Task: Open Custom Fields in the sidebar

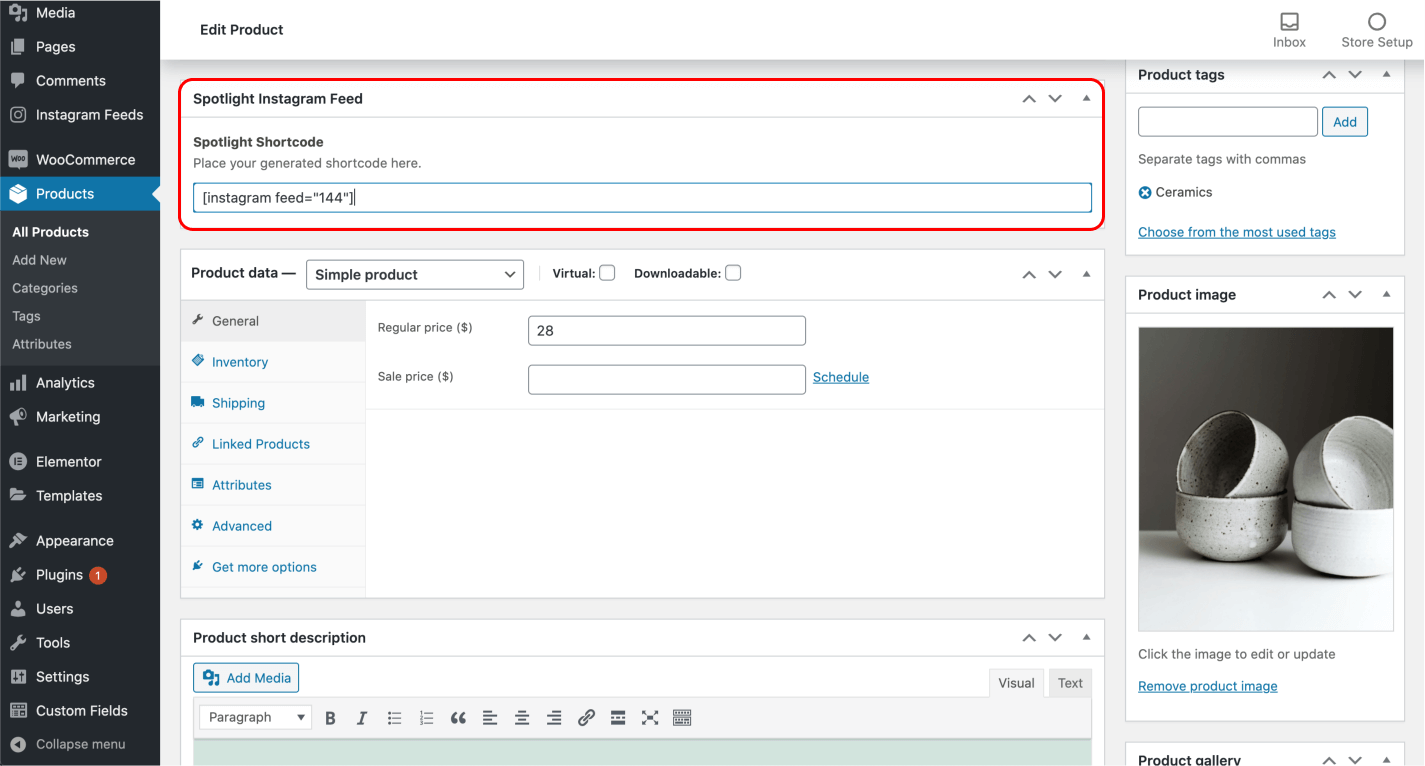Action: pos(80,711)
